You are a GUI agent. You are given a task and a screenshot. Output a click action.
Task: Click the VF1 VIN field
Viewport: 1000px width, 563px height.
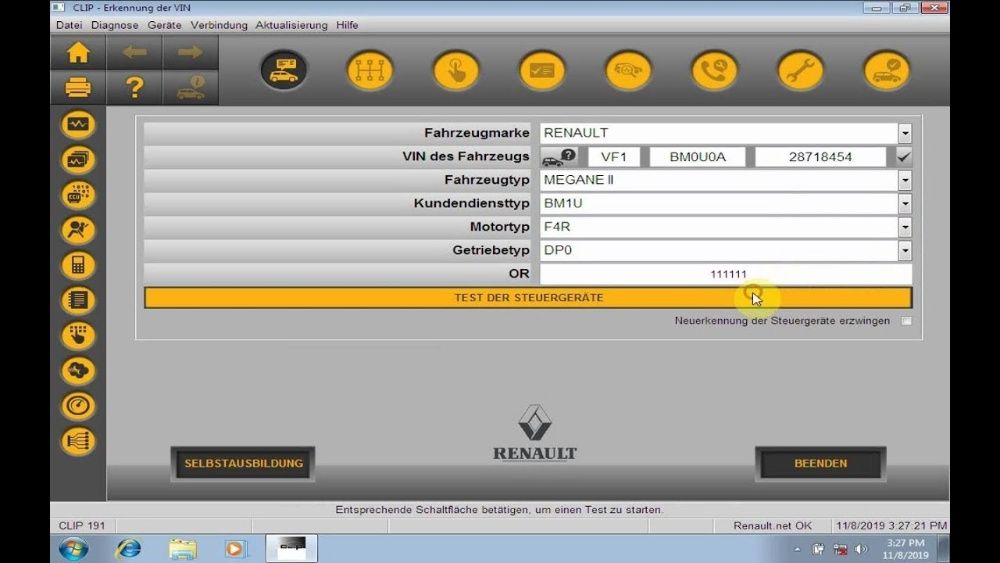tap(614, 157)
